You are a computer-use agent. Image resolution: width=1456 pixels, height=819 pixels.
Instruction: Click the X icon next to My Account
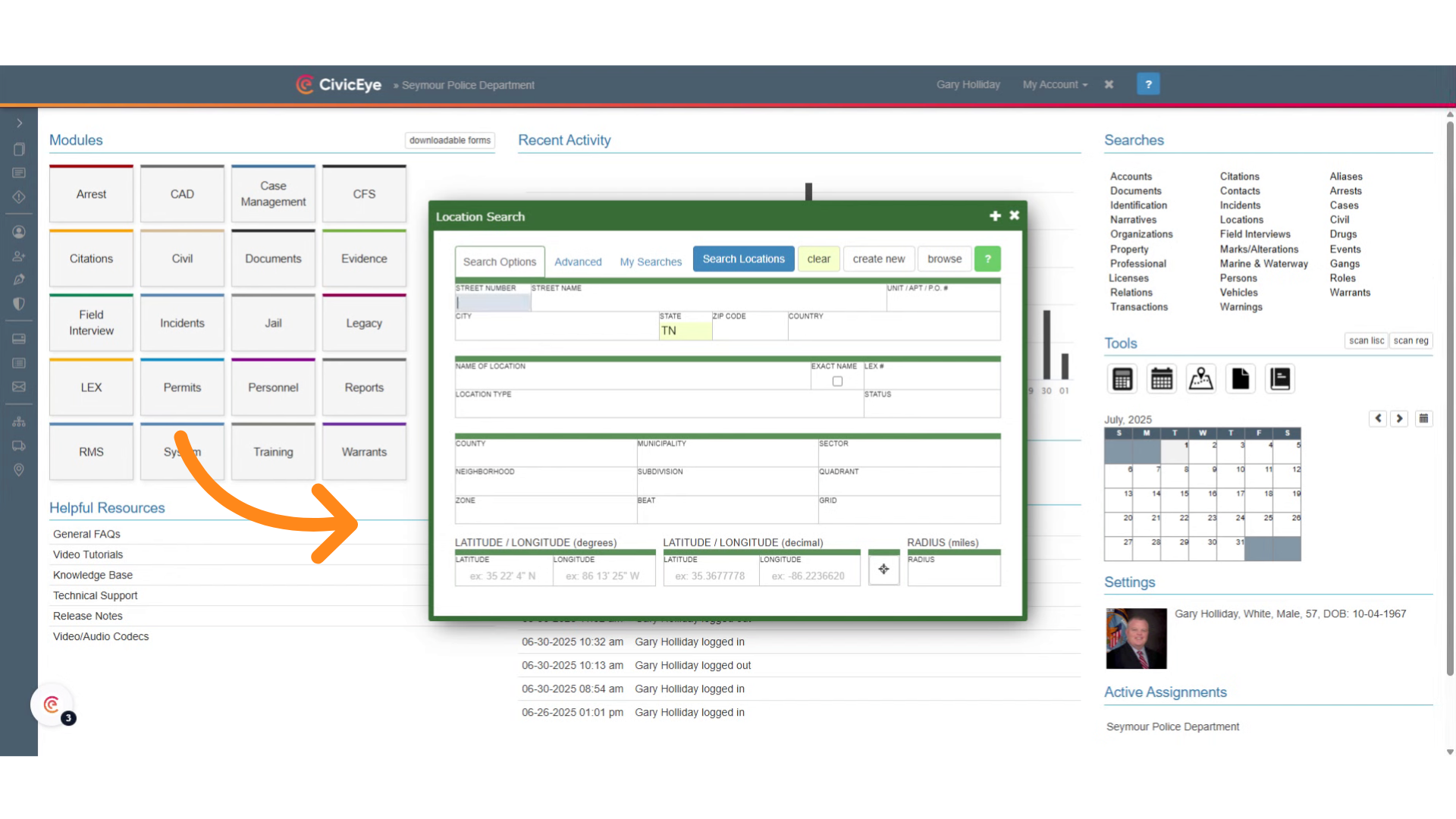1109,84
